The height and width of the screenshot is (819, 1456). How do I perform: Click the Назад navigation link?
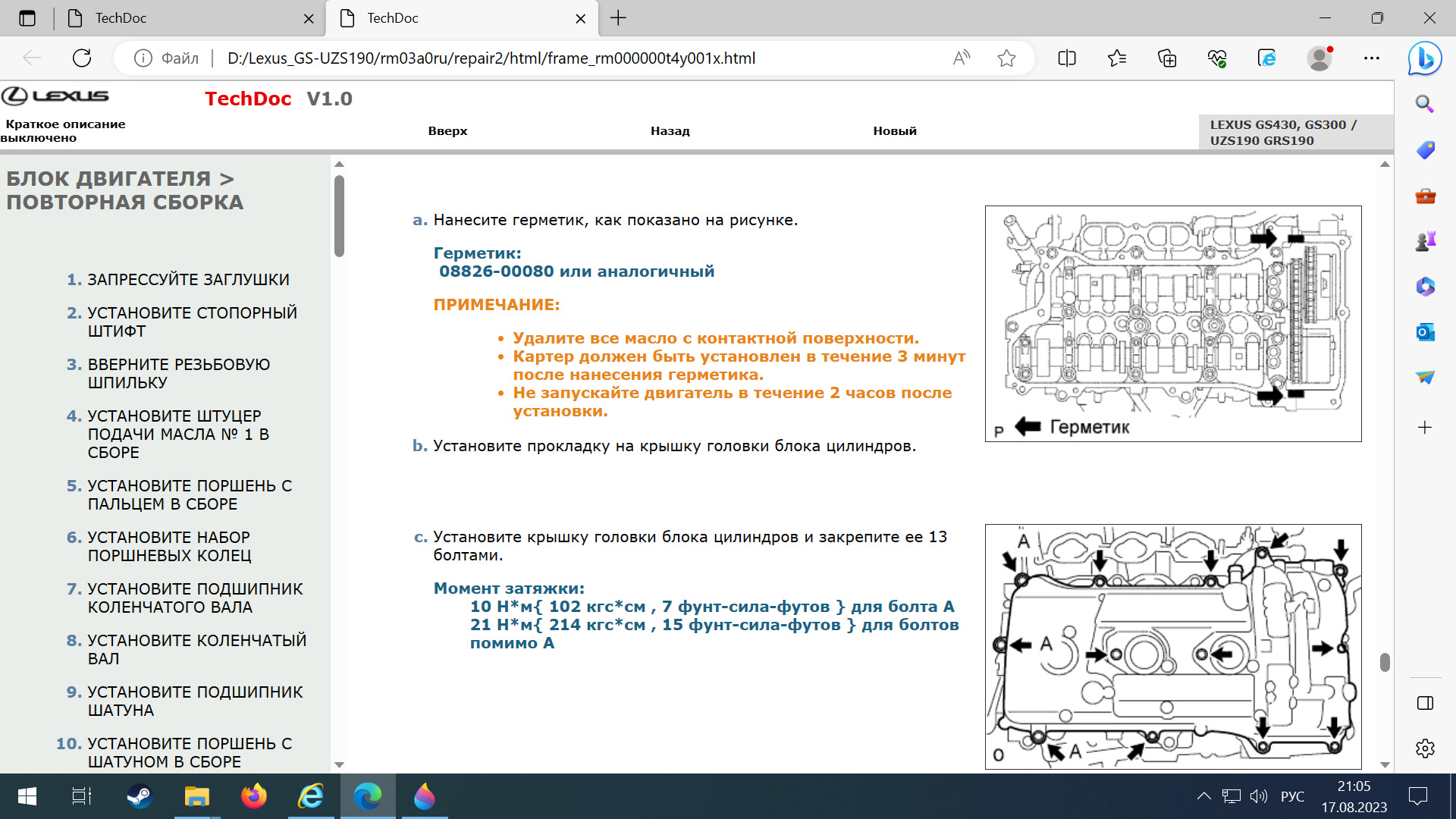click(670, 130)
